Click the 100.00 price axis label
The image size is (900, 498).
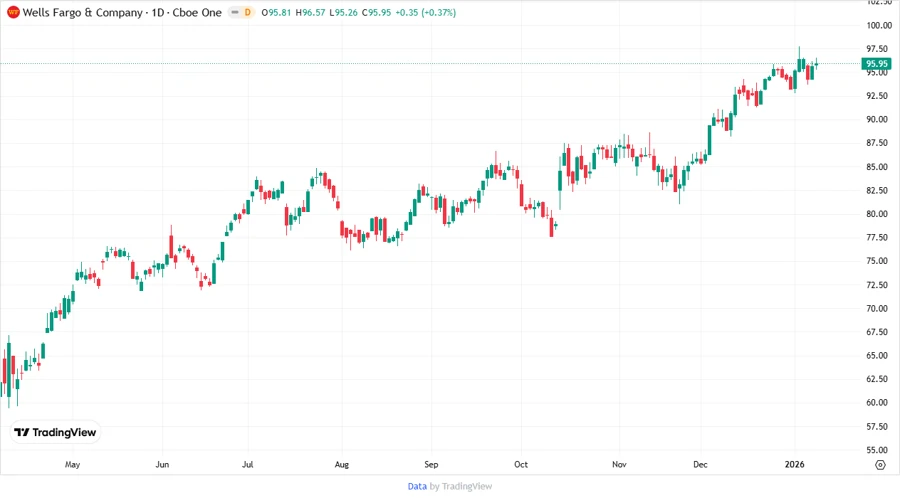coord(879,25)
